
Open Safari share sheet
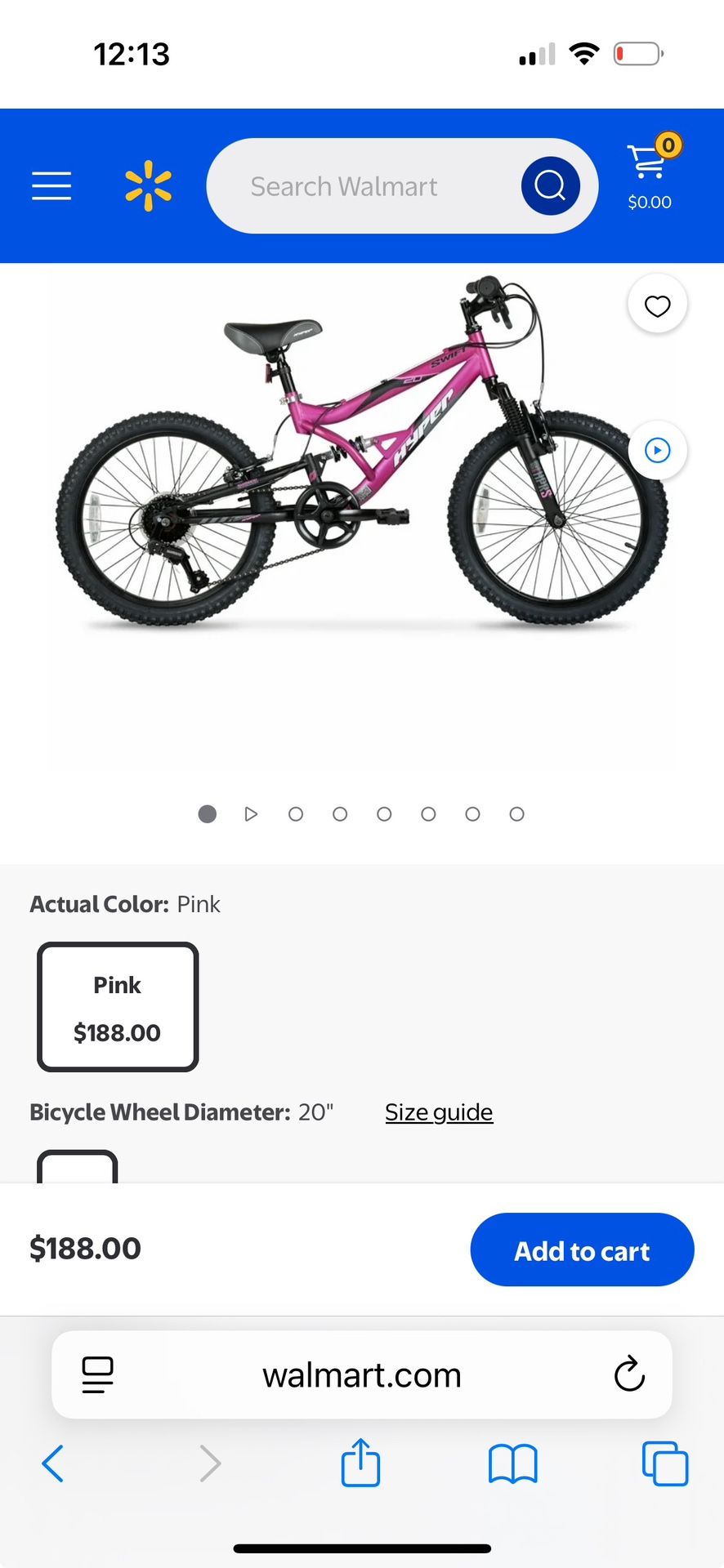click(x=360, y=1463)
